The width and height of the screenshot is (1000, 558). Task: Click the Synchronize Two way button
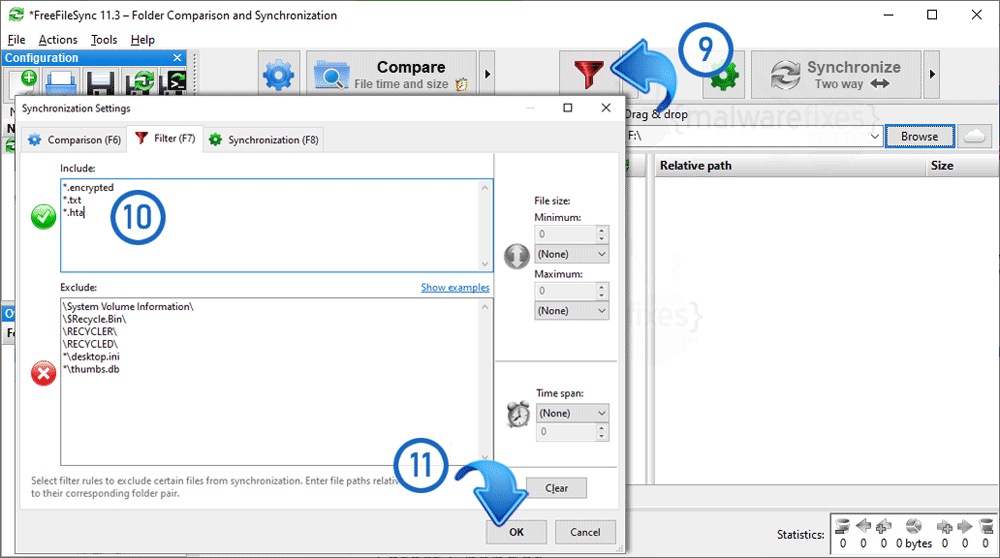pos(836,75)
